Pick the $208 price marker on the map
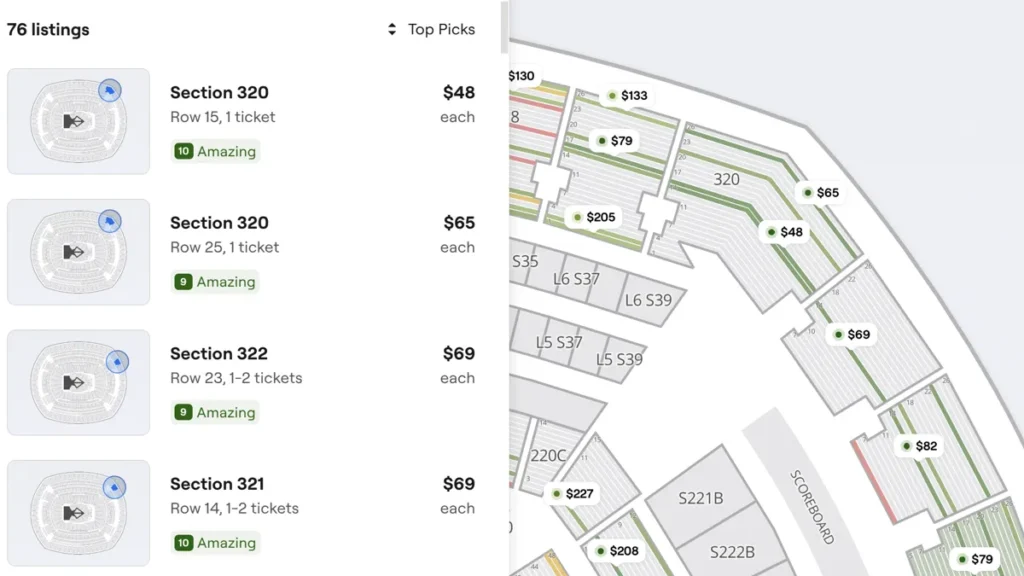The image size is (1024, 576). [x=616, y=551]
